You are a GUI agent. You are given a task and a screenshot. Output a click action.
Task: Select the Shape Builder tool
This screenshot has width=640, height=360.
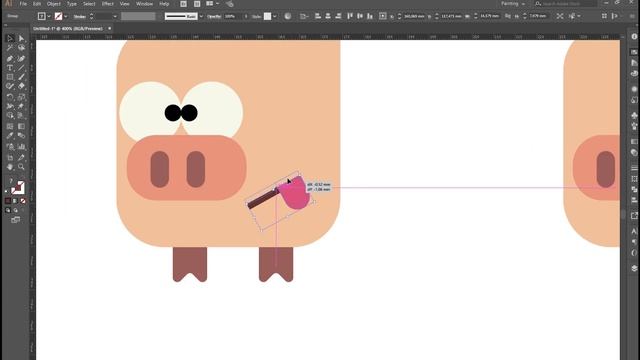point(10,116)
